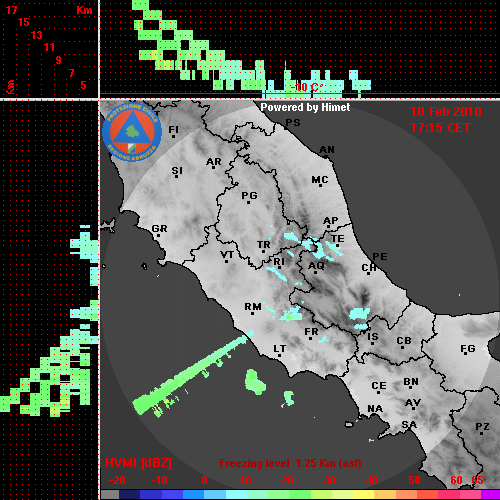Click the height scale value '9'
The width and height of the screenshot is (500, 500).
[59, 60]
